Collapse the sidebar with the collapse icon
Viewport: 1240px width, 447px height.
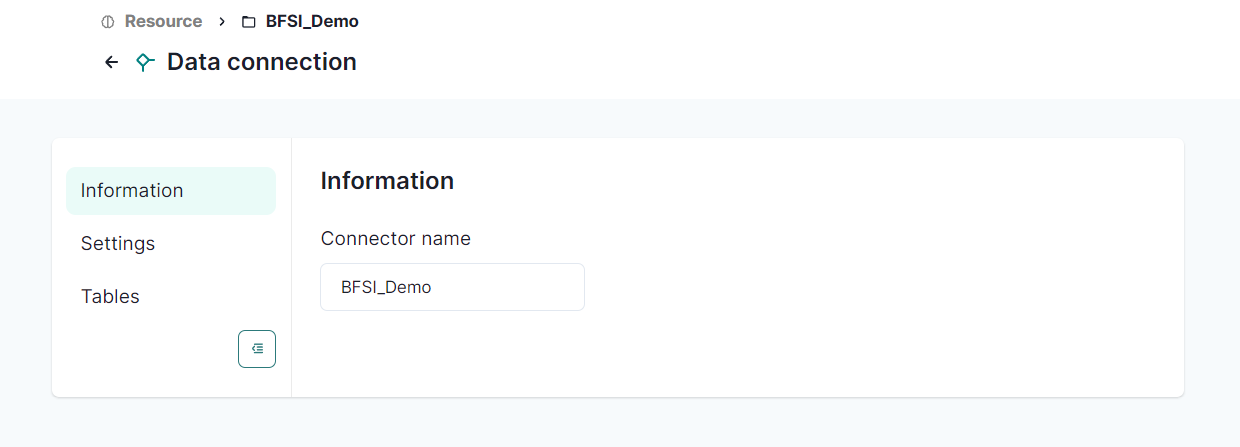[257, 349]
